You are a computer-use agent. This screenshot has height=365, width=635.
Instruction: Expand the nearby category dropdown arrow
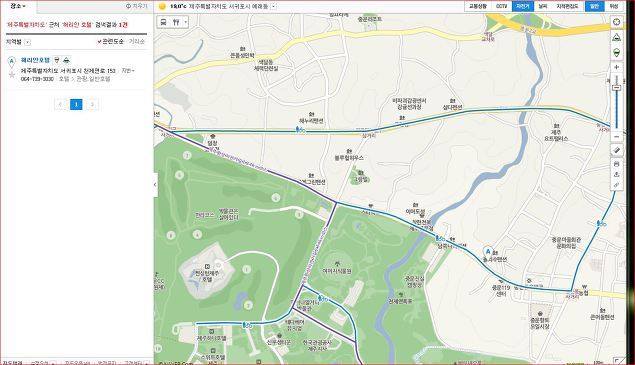coord(185,22)
